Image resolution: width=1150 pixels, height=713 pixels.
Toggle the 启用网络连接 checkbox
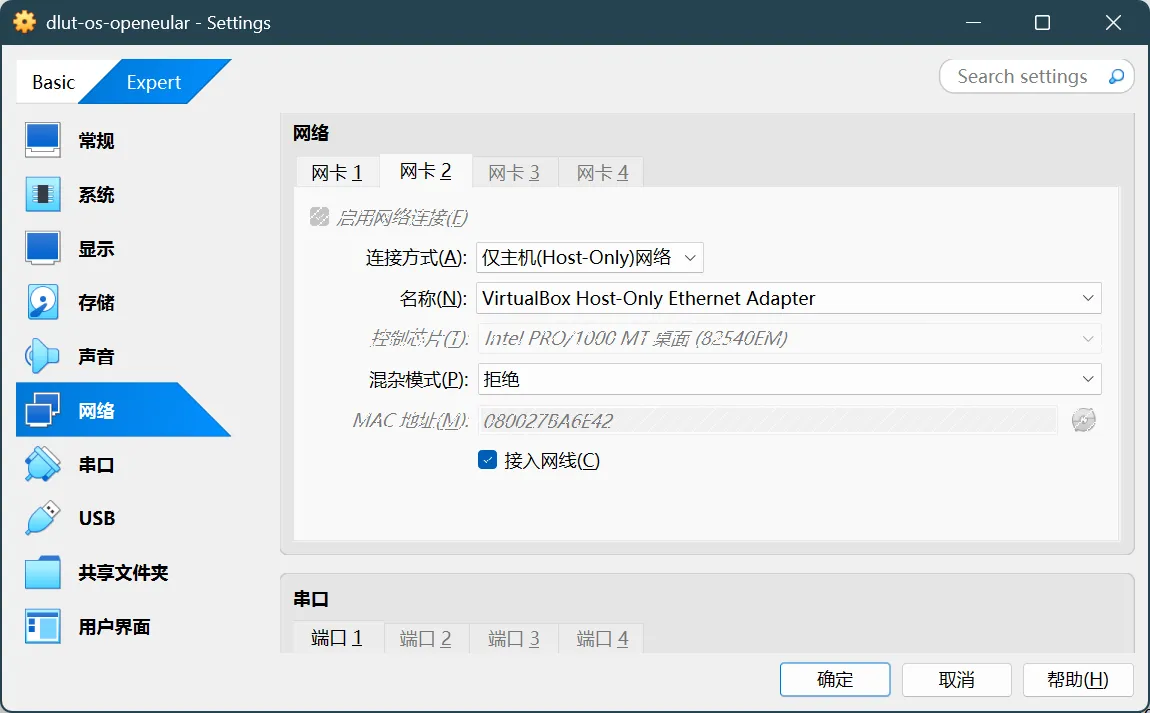pos(320,217)
